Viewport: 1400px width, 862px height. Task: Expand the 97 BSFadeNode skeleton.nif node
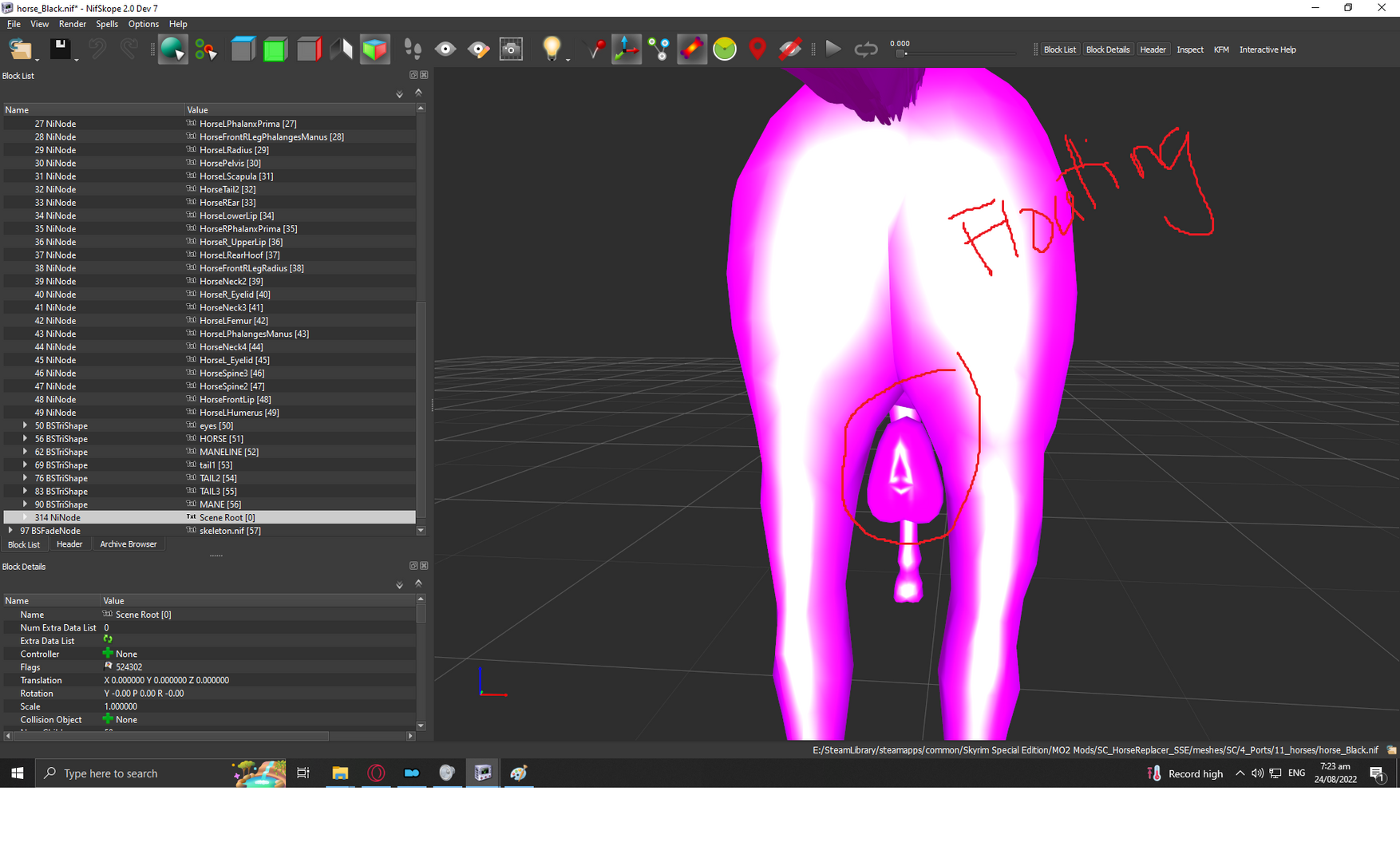tap(10, 531)
